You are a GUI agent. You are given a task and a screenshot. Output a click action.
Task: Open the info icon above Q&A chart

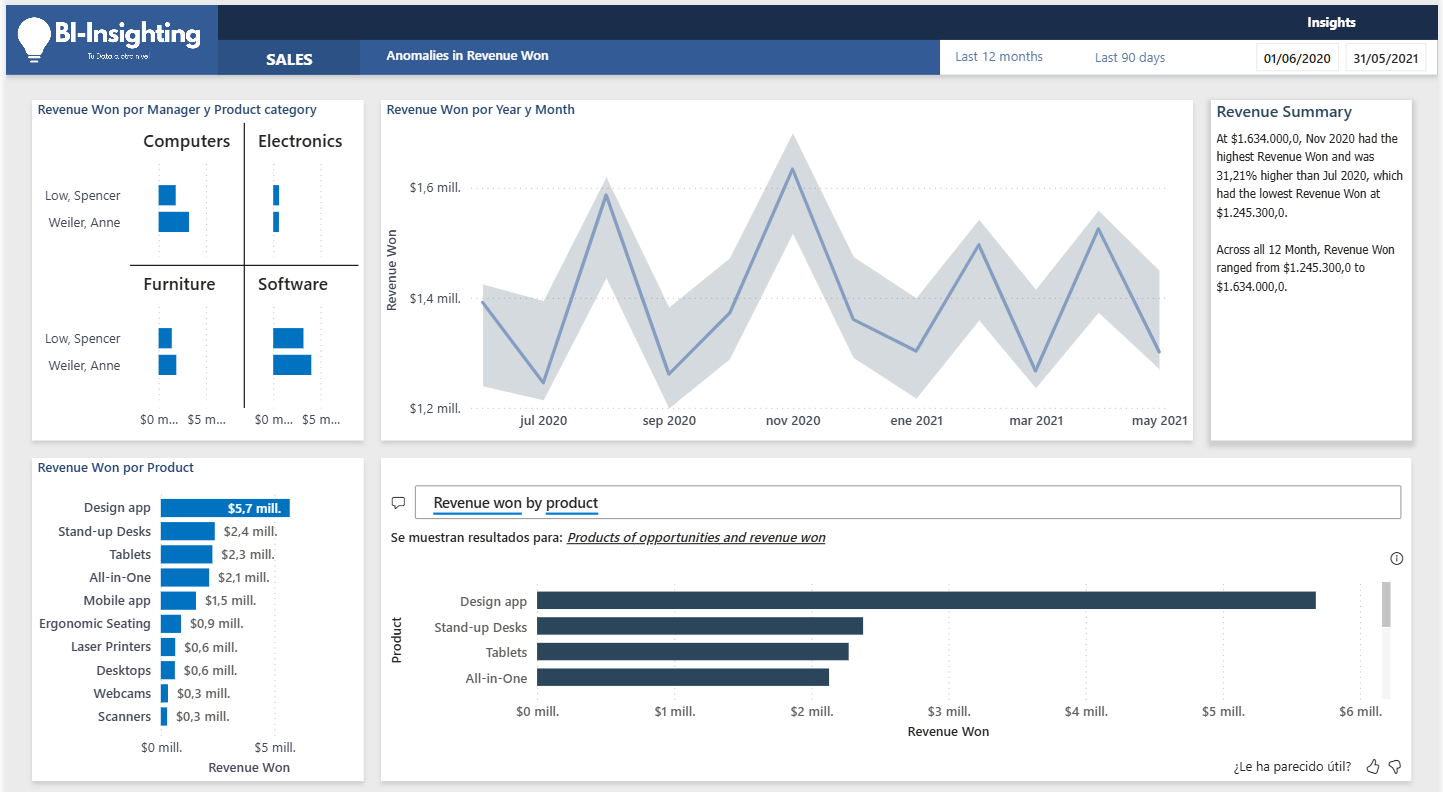pos(1397,559)
